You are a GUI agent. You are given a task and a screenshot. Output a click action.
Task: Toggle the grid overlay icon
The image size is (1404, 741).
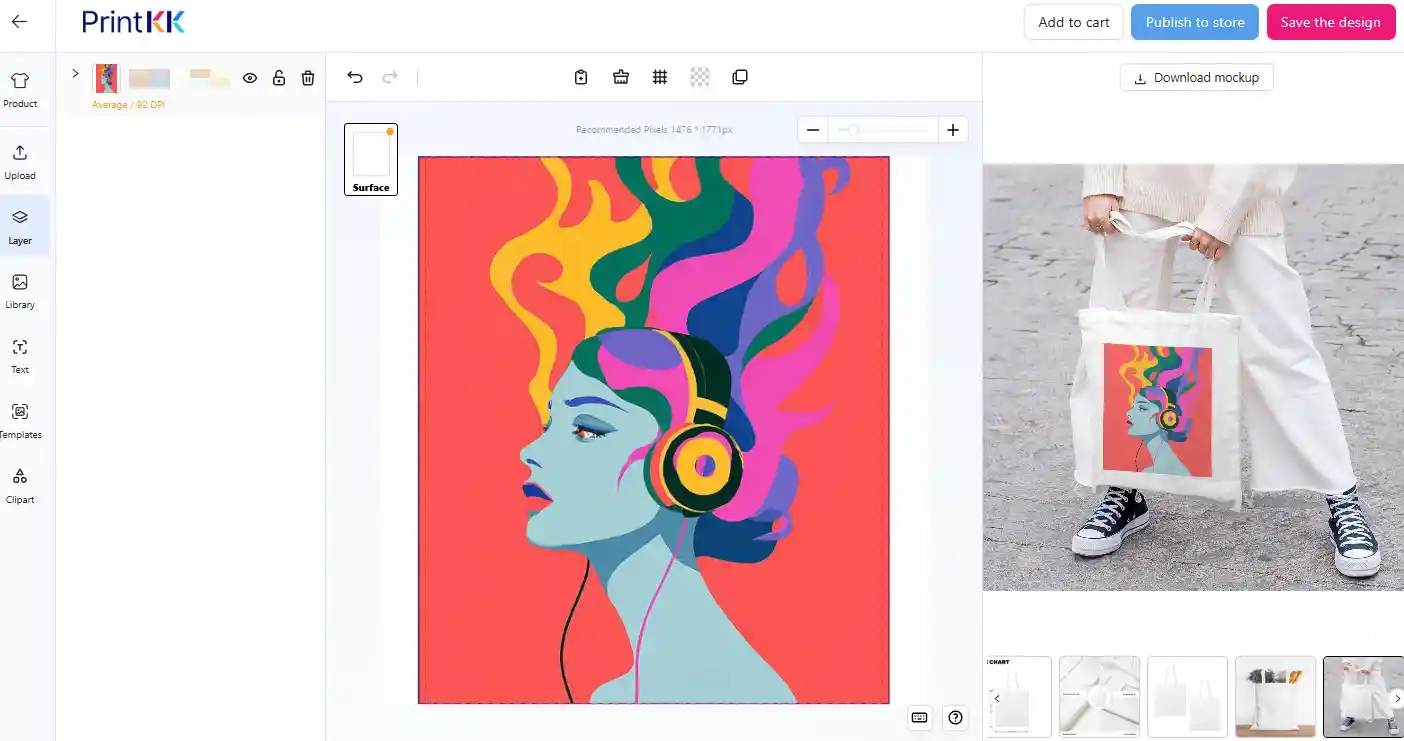tap(660, 76)
